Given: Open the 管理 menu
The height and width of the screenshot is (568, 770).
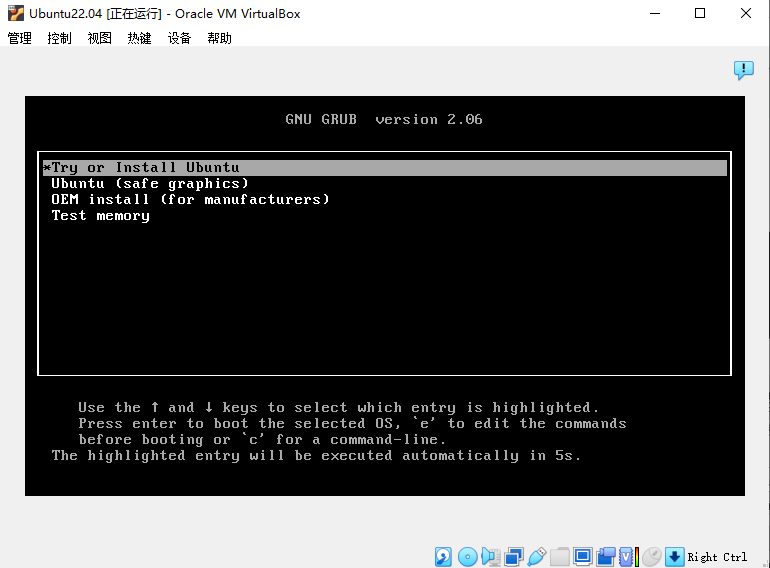Looking at the screenshot, I should (x=20, y=38).
